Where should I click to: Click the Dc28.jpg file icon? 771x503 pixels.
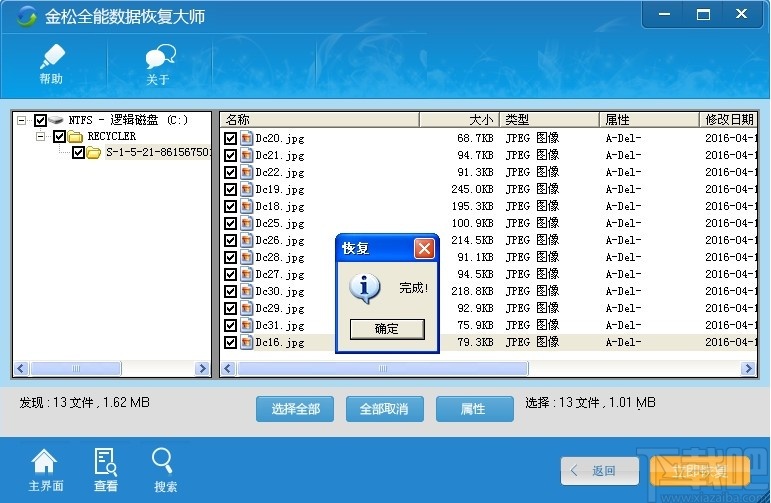pyautogui.click(x=246, y=257)
